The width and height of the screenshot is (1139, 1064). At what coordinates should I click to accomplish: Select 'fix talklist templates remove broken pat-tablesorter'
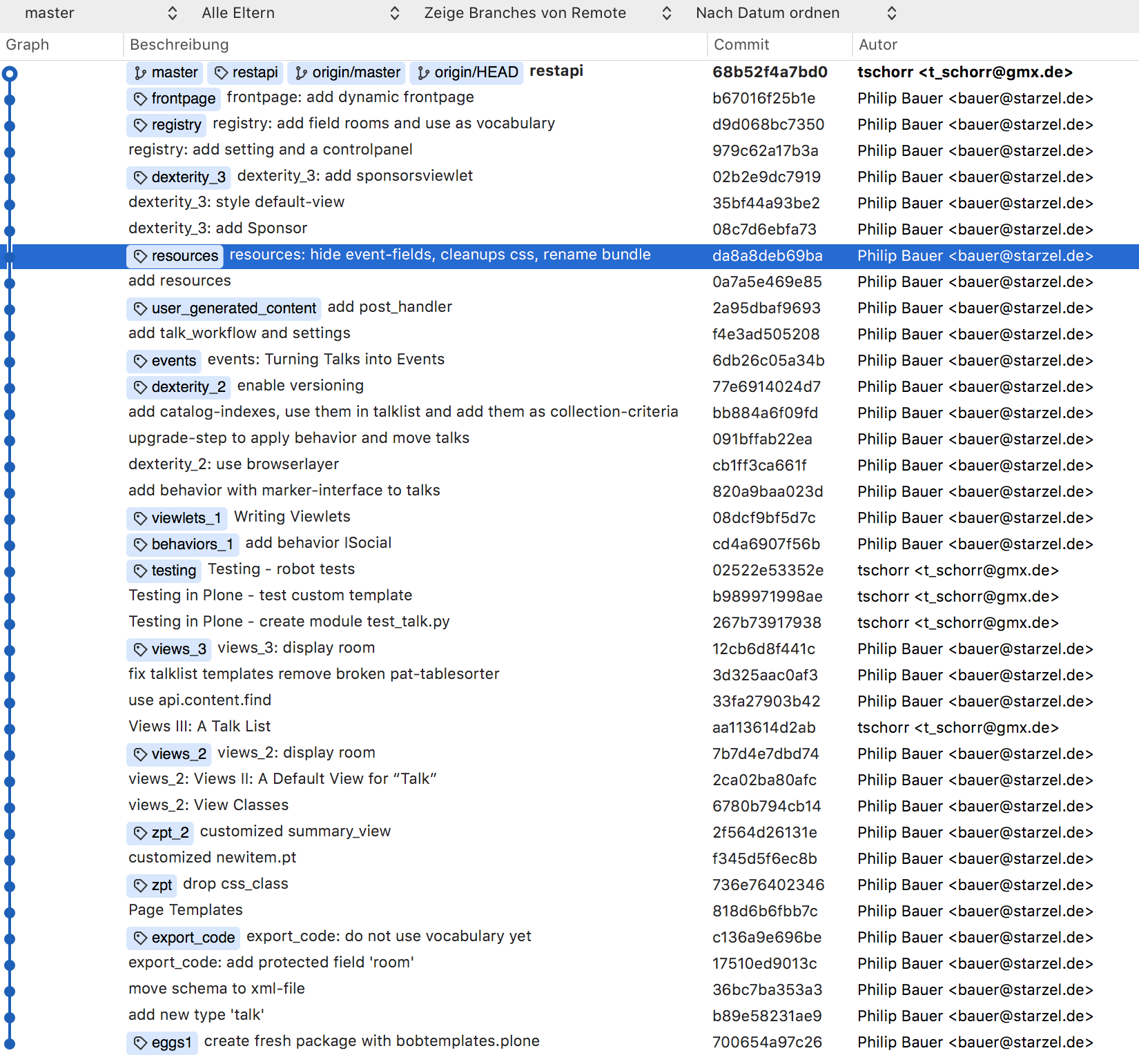coord(313,674)
